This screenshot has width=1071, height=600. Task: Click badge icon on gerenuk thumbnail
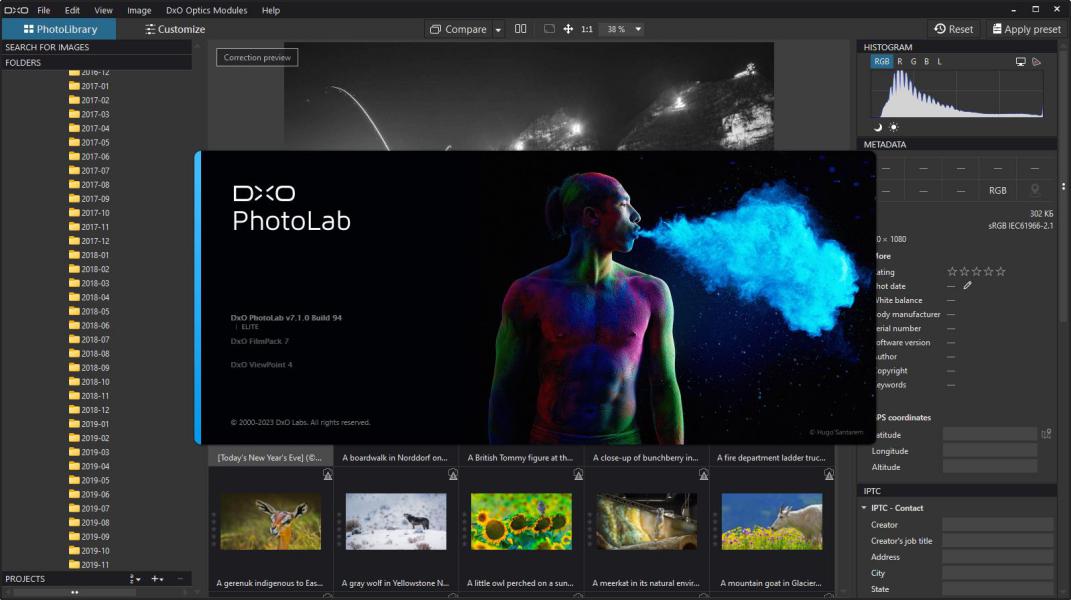point(328,474)
